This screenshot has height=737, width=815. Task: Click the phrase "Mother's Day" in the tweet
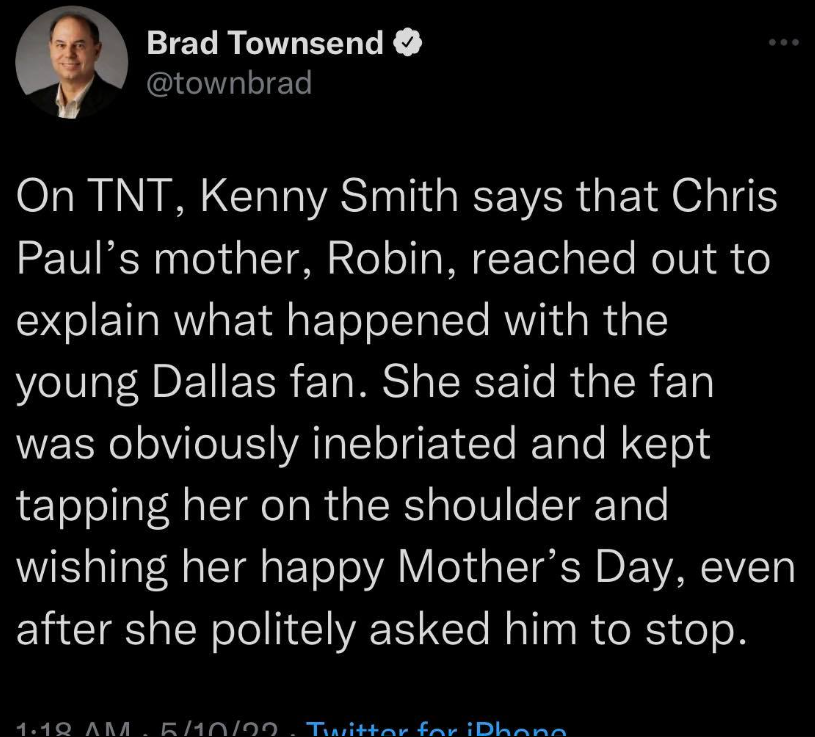click(x=520, y=569)
